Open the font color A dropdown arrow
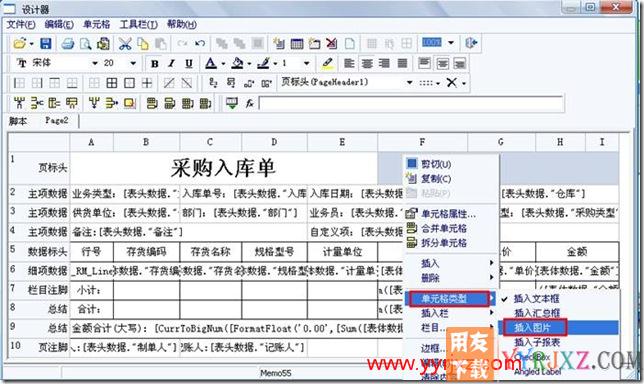The height and width of the screenshot is (384, 644). (x=223, y=64)
